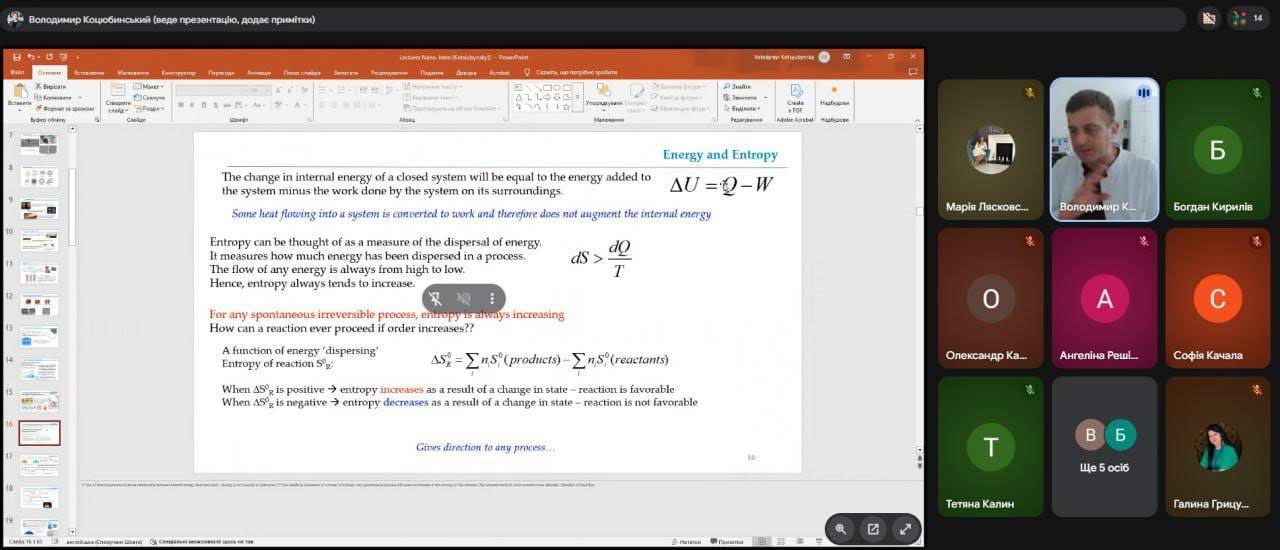The width and height of the screenshot is (1280, 550).
Task: Click the Undo arrow in PowerPoint quick access
Action: [x=31, y=56]
